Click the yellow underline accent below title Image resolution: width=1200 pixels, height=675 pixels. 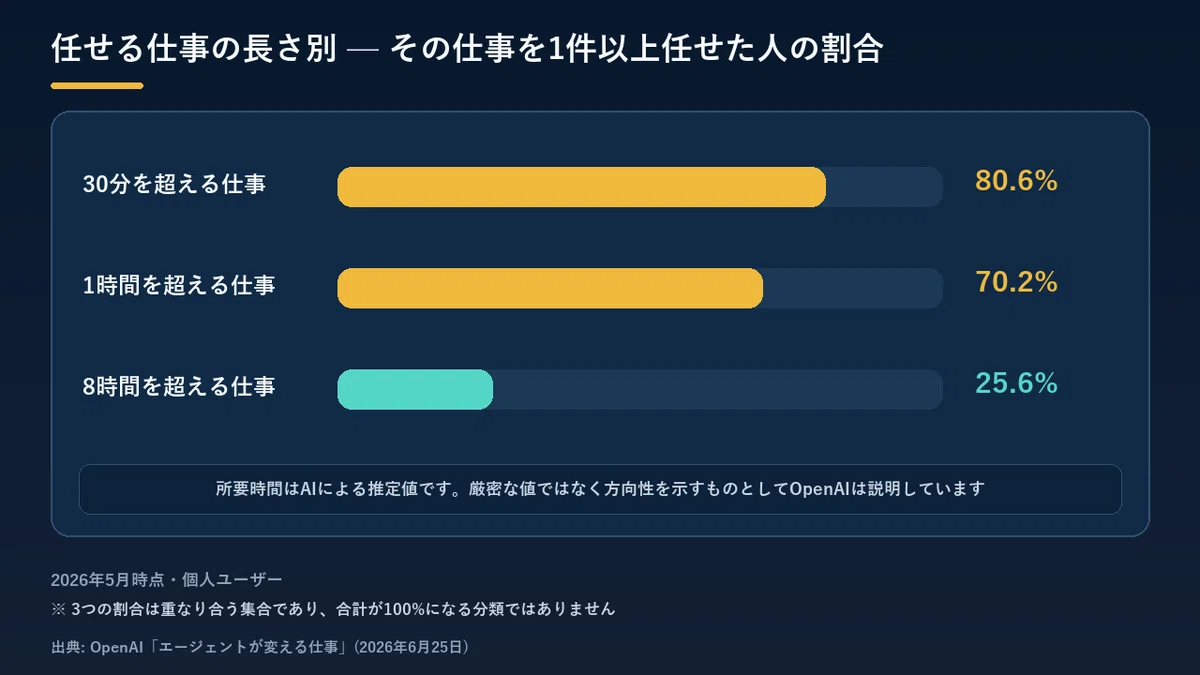[97, 86]
